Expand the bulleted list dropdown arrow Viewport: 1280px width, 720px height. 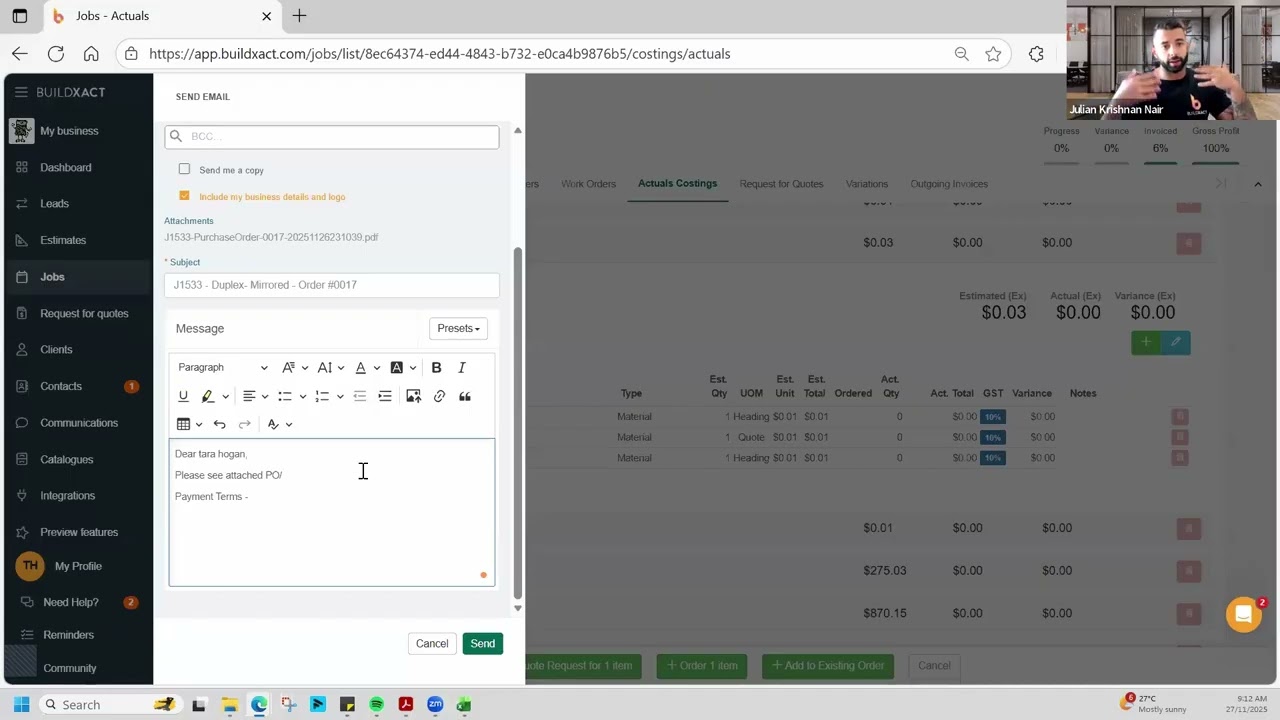(x=303, y=397)
